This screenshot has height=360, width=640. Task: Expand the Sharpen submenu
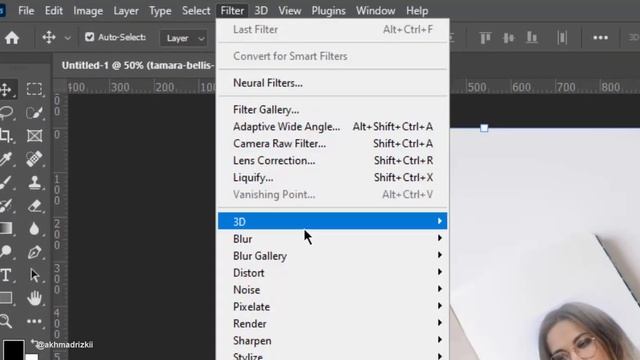[x=332, y=340]
